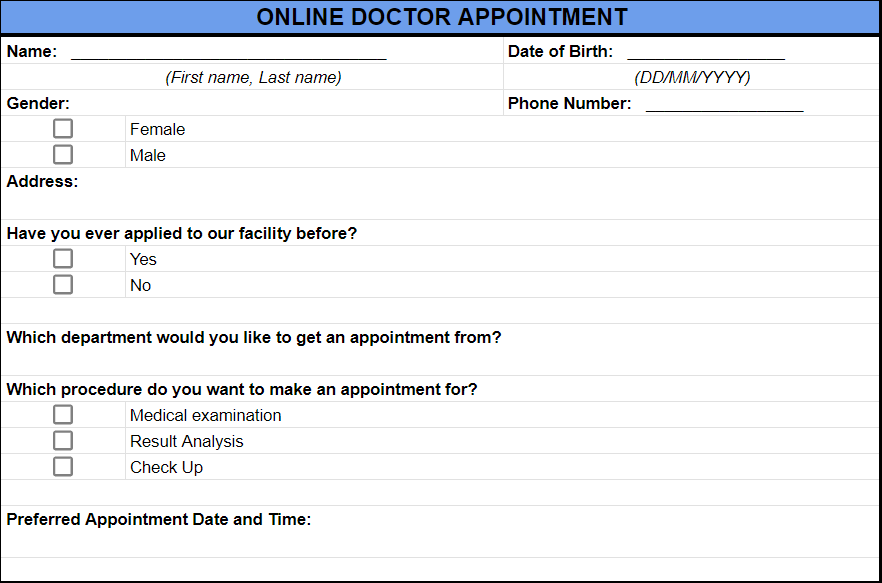Select the 'Preferred Appointment Date and Time' label
Viewport: 882px width, 583px height.
[x=159, y=520]
